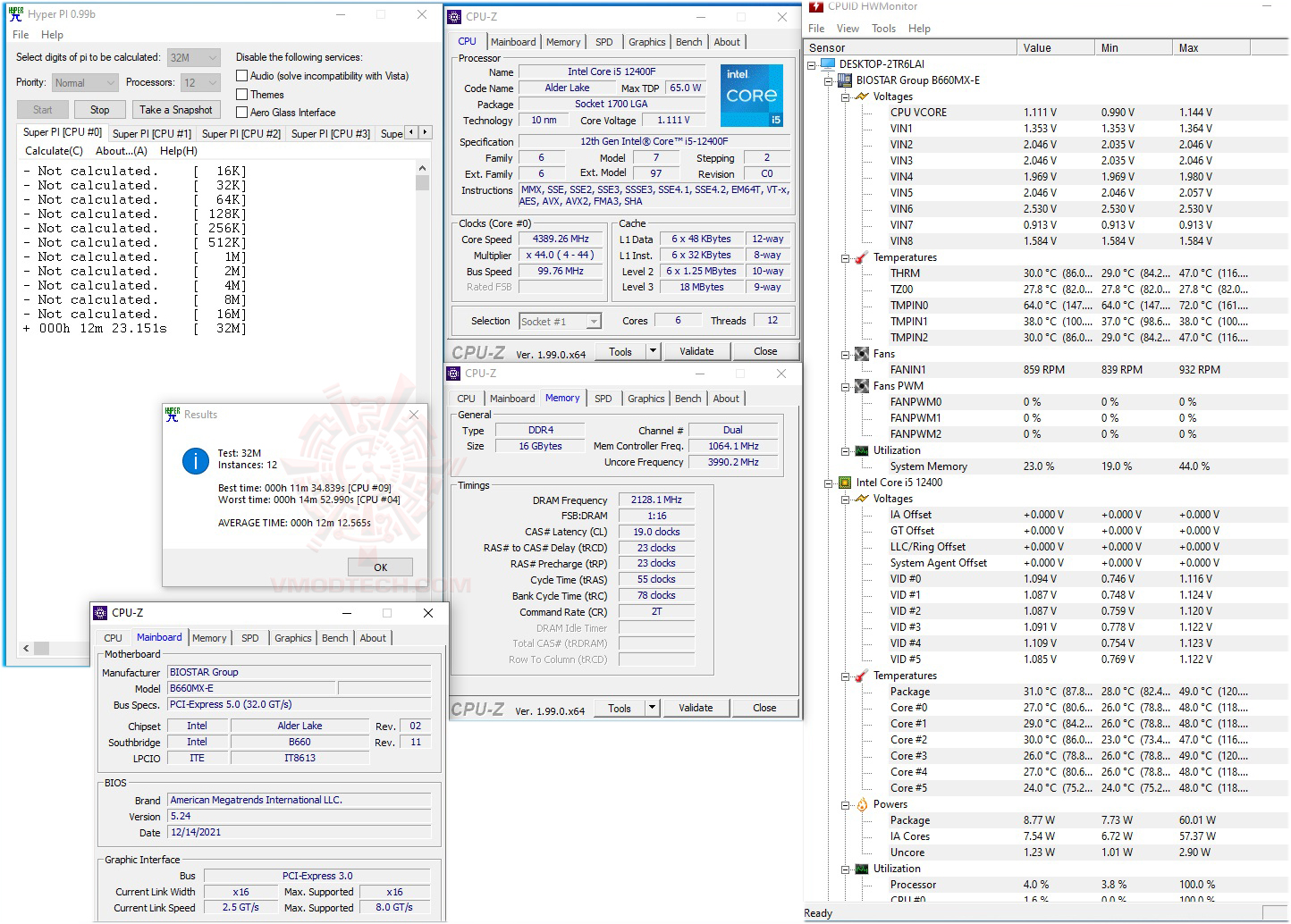
Task: Enable the Audio checkbox in Hyper PI
Action: tap(241, 76)
